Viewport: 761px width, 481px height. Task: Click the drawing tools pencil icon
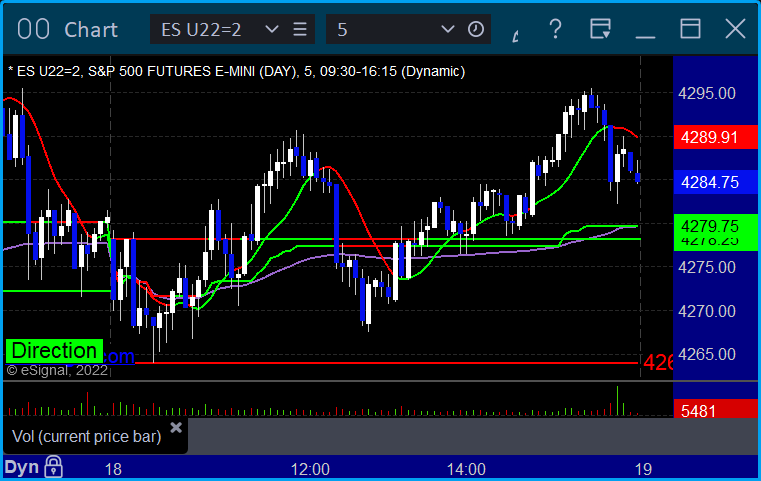pyautogui.click(x=515, y=35)
